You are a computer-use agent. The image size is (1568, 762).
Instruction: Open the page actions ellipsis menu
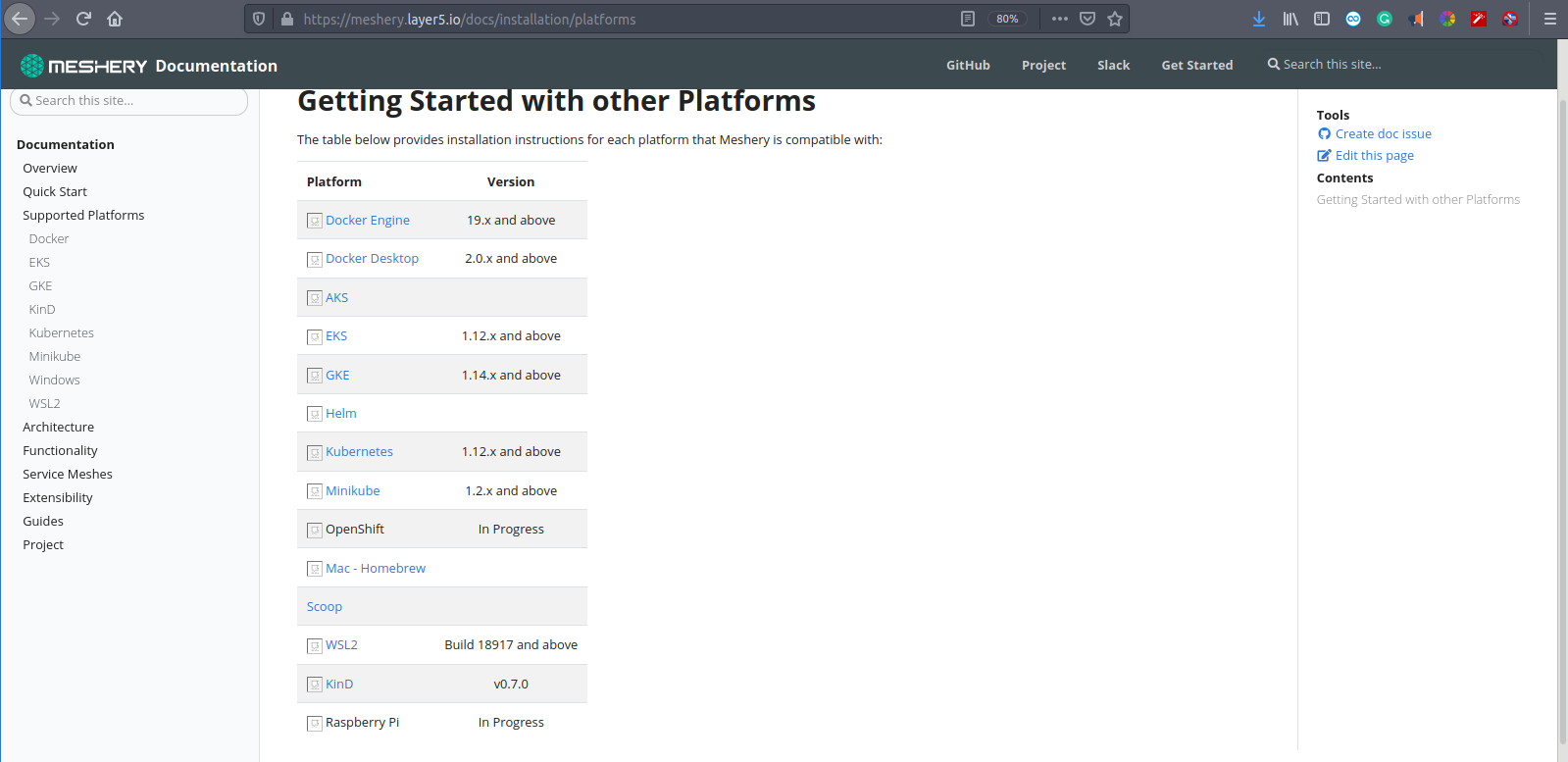tap(1060, 19)
